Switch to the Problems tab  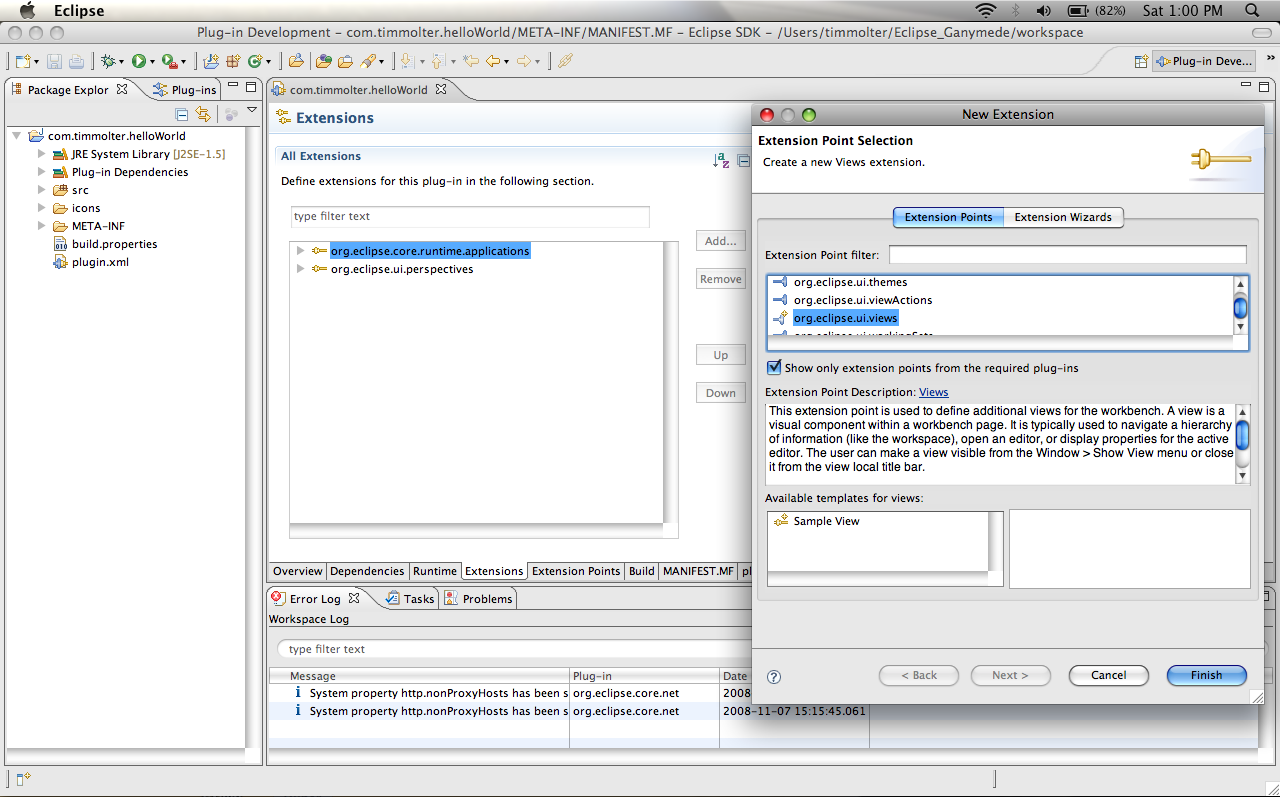coord(478,599)
